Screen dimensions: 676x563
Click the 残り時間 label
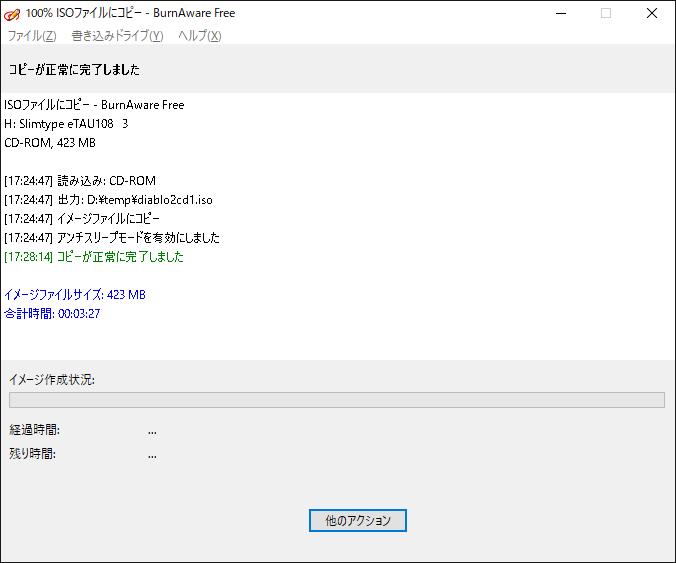pos(32,454)
